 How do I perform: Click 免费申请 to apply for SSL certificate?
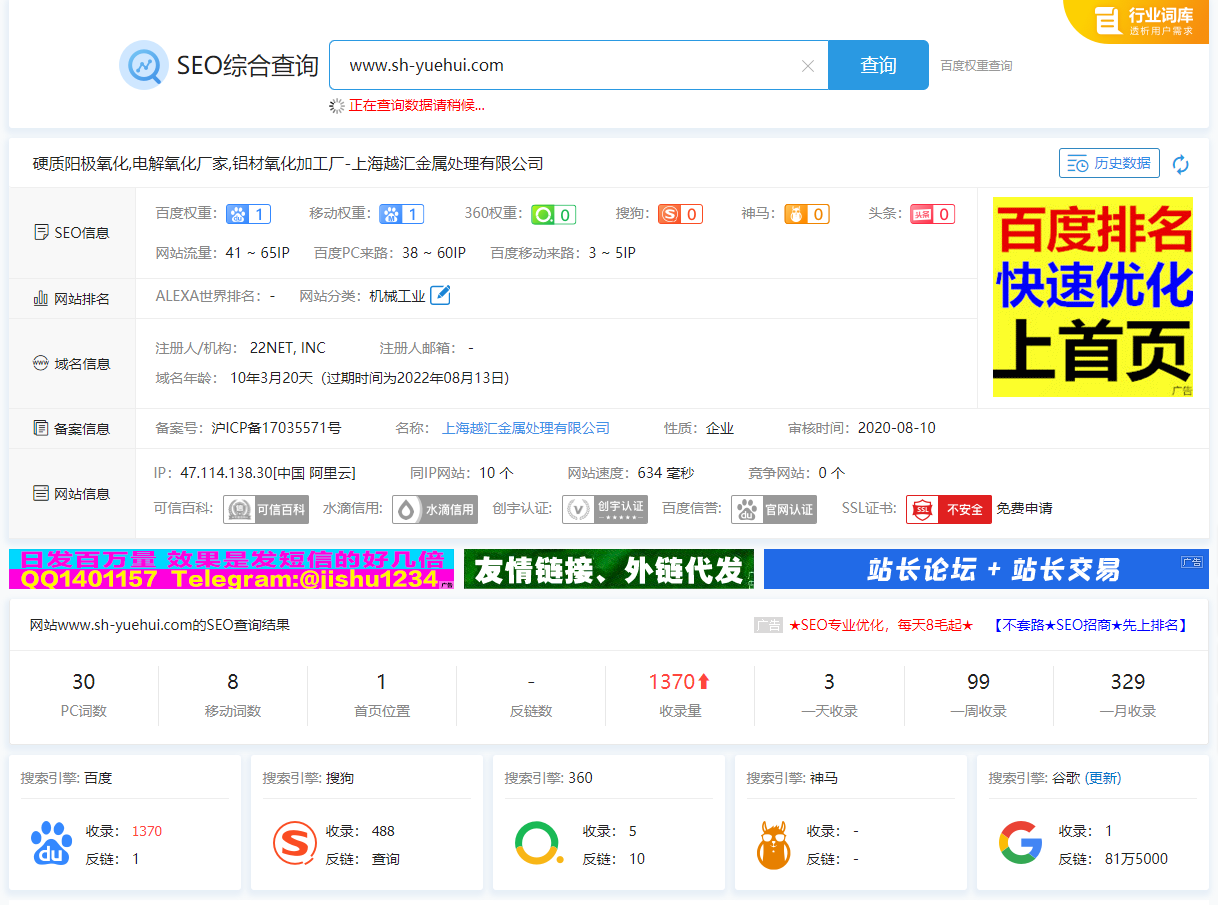(x=1022, y=509)
